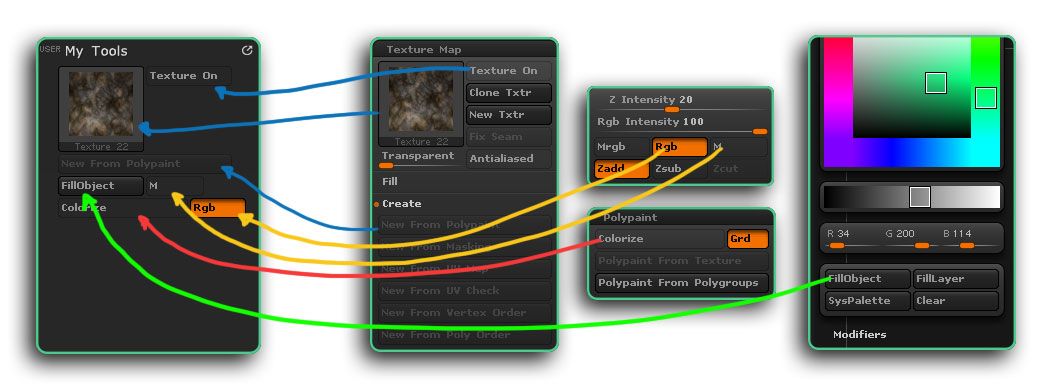Toggle the Zsub button

[x=680, y=169]
